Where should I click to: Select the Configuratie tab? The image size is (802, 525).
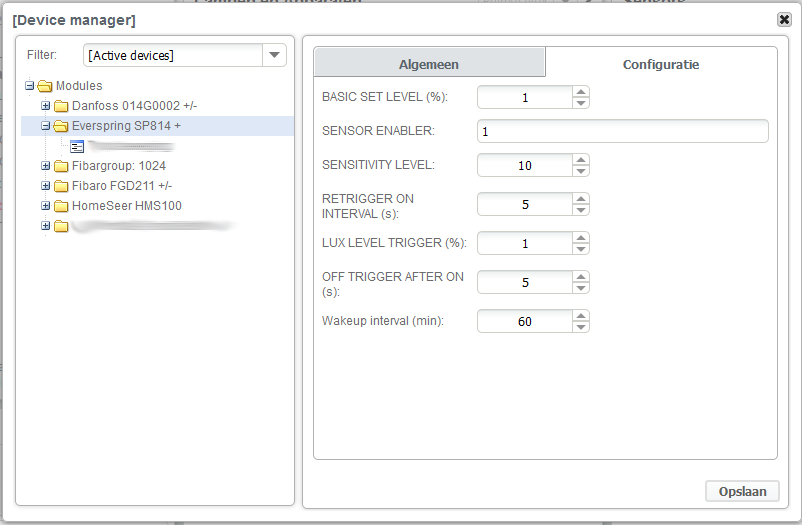(661, 64)
